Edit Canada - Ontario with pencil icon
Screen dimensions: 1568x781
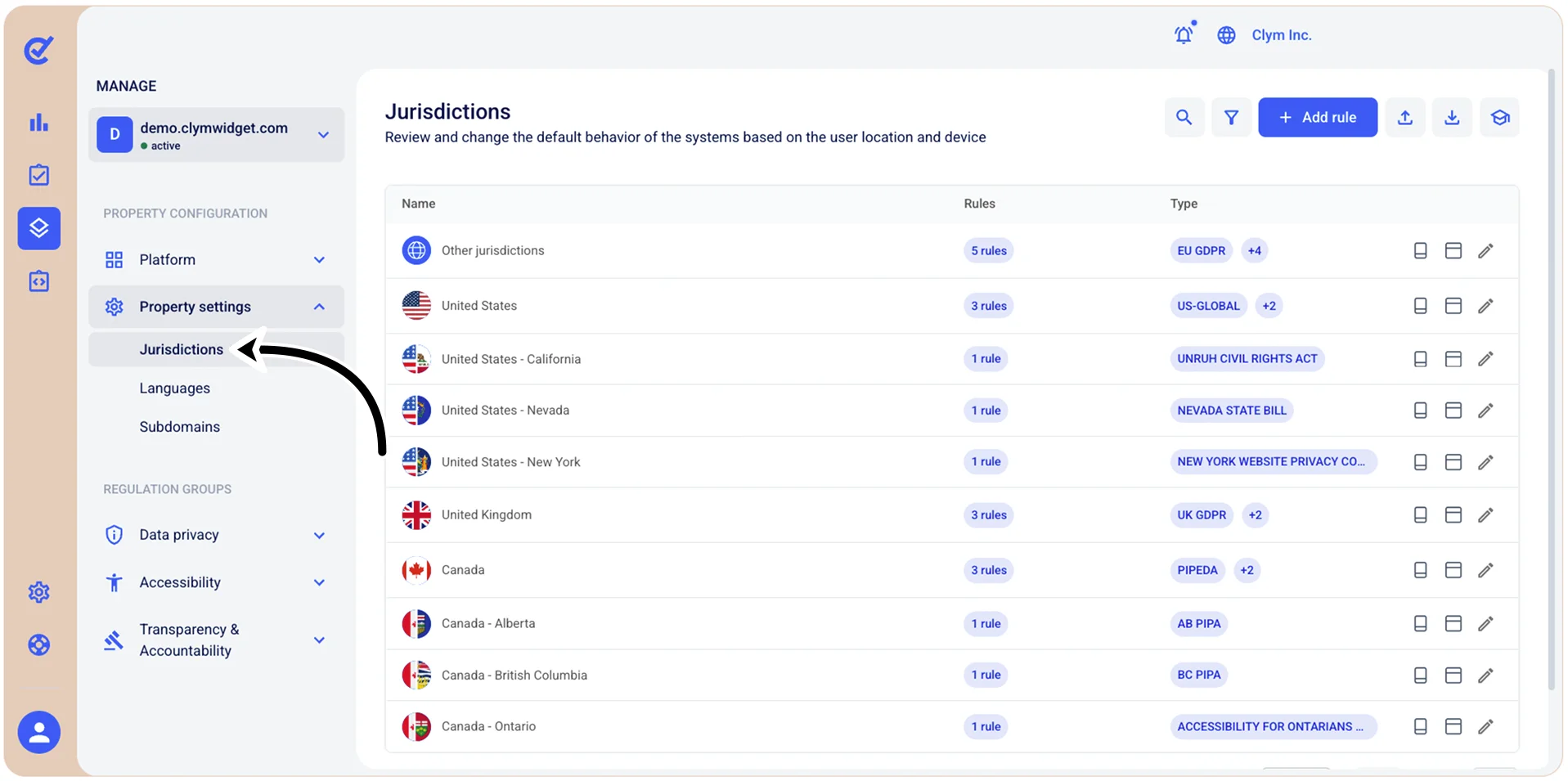coord(1485,726)
